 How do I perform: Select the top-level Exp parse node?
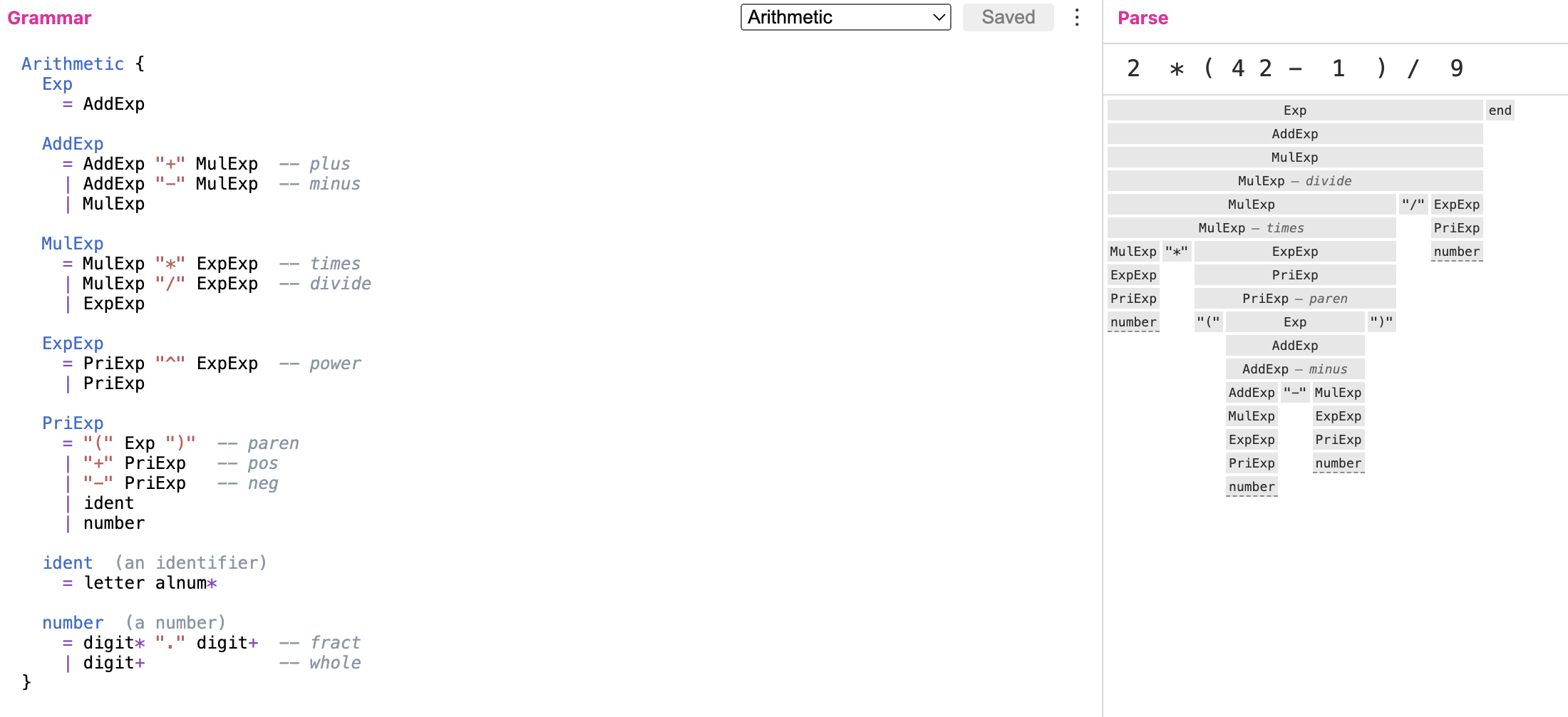point(1294,110)
